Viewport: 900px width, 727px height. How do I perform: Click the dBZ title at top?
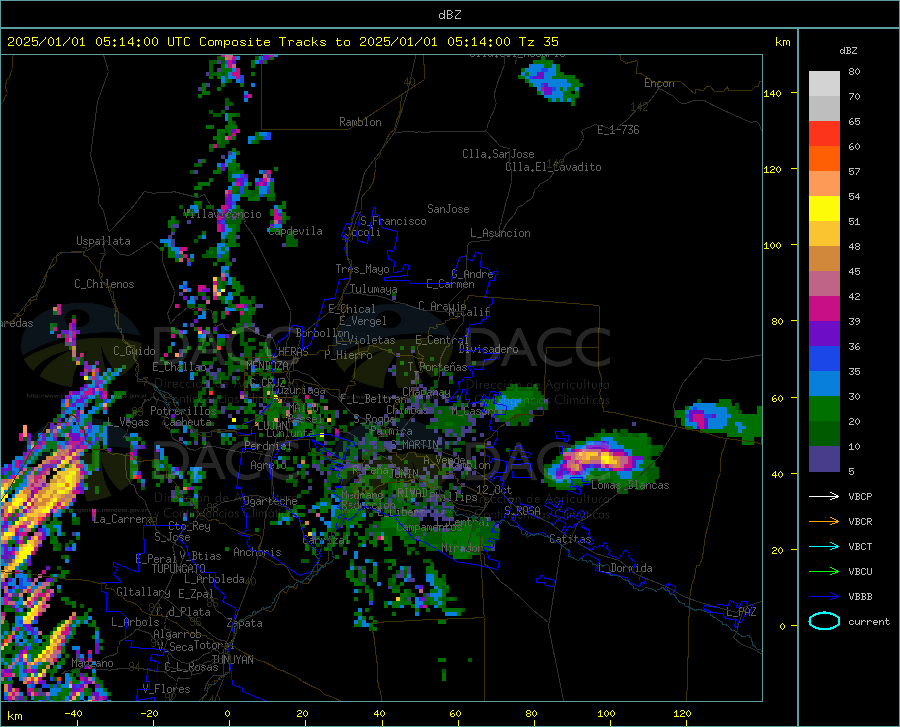[x=449, y=15]
